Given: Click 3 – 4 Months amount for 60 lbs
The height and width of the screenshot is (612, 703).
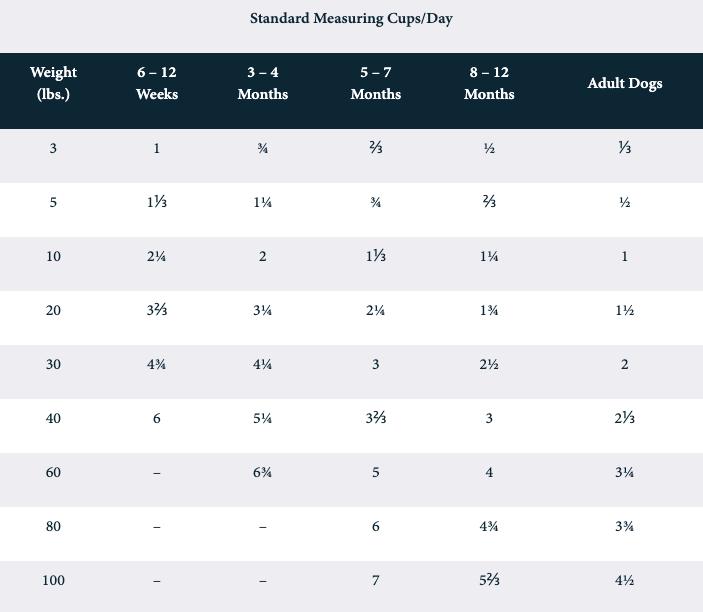Looking at the screenshot, I should coord(263,472).
